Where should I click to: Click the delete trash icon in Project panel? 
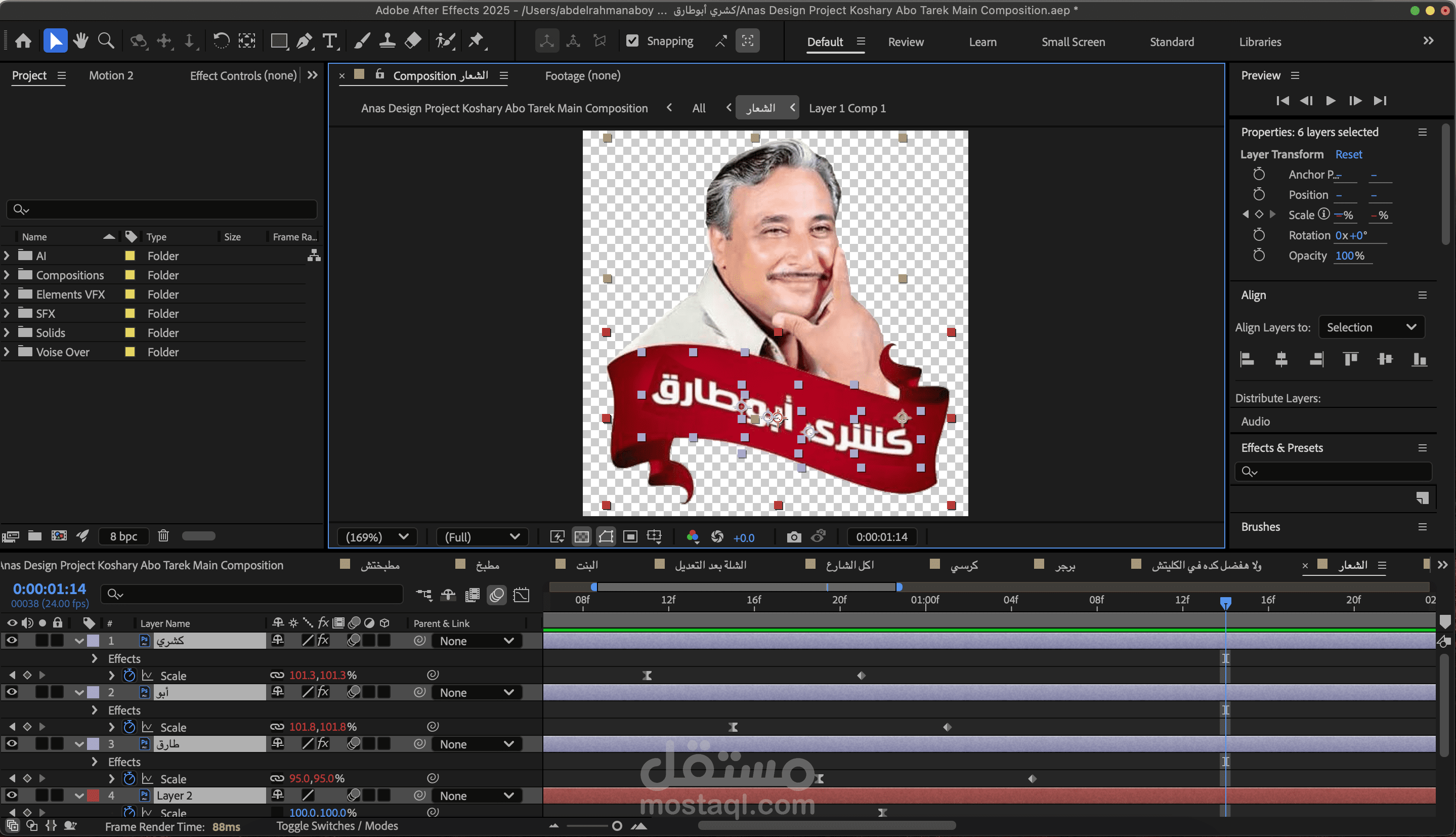(163, 536)
